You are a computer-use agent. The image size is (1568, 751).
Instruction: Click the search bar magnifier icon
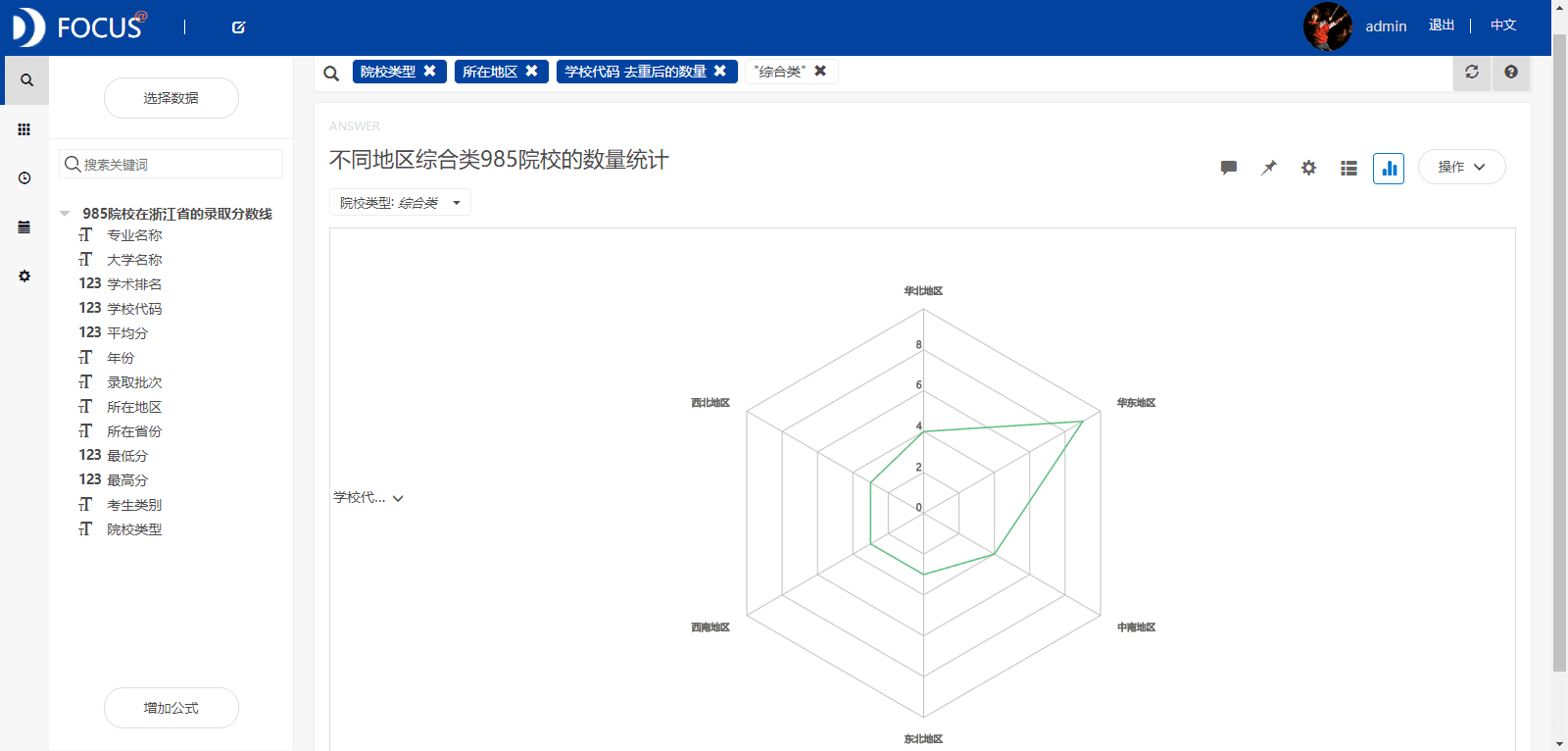[331, 73]
